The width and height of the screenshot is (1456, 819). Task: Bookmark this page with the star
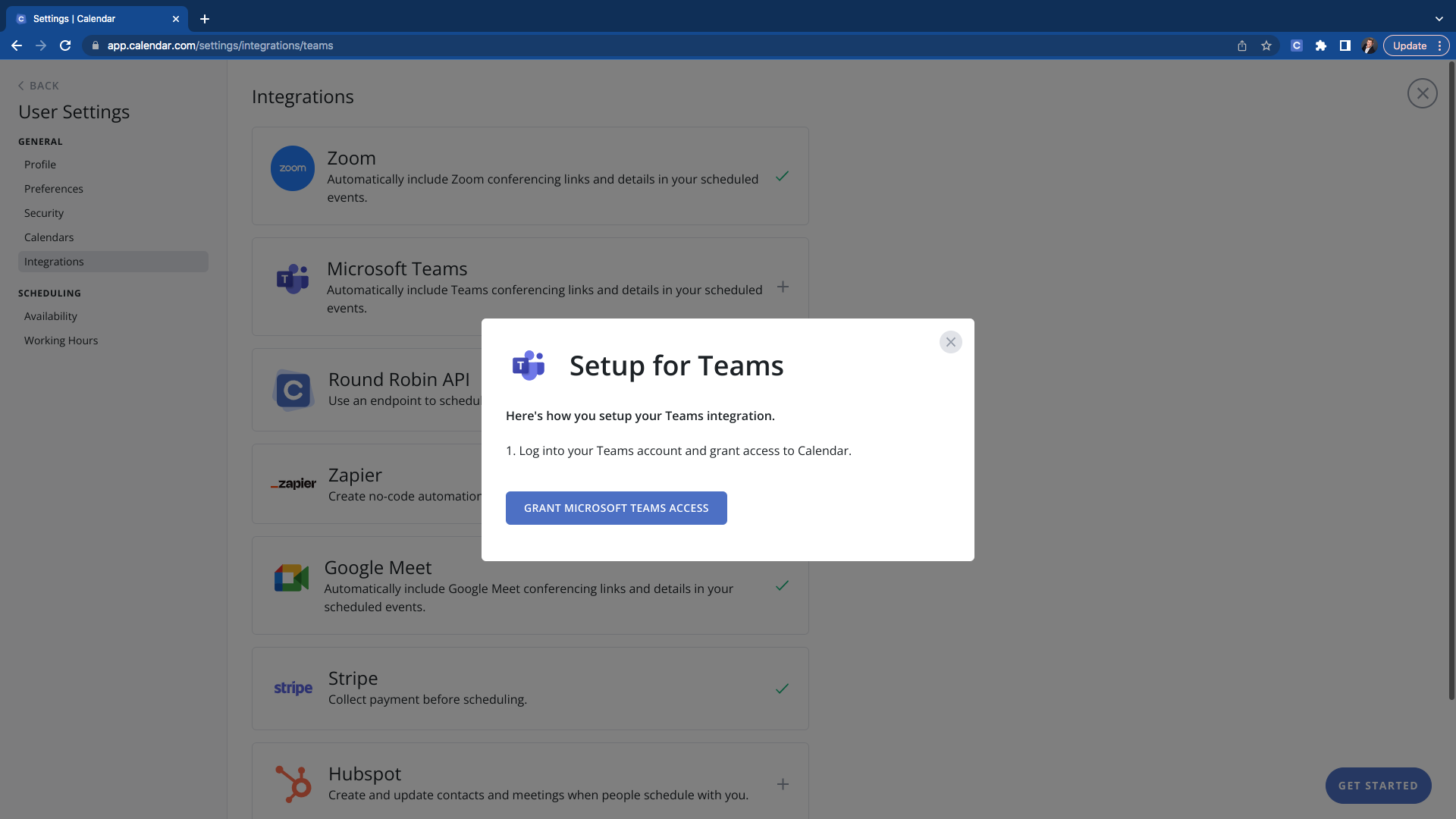(x=1266, y=45)
